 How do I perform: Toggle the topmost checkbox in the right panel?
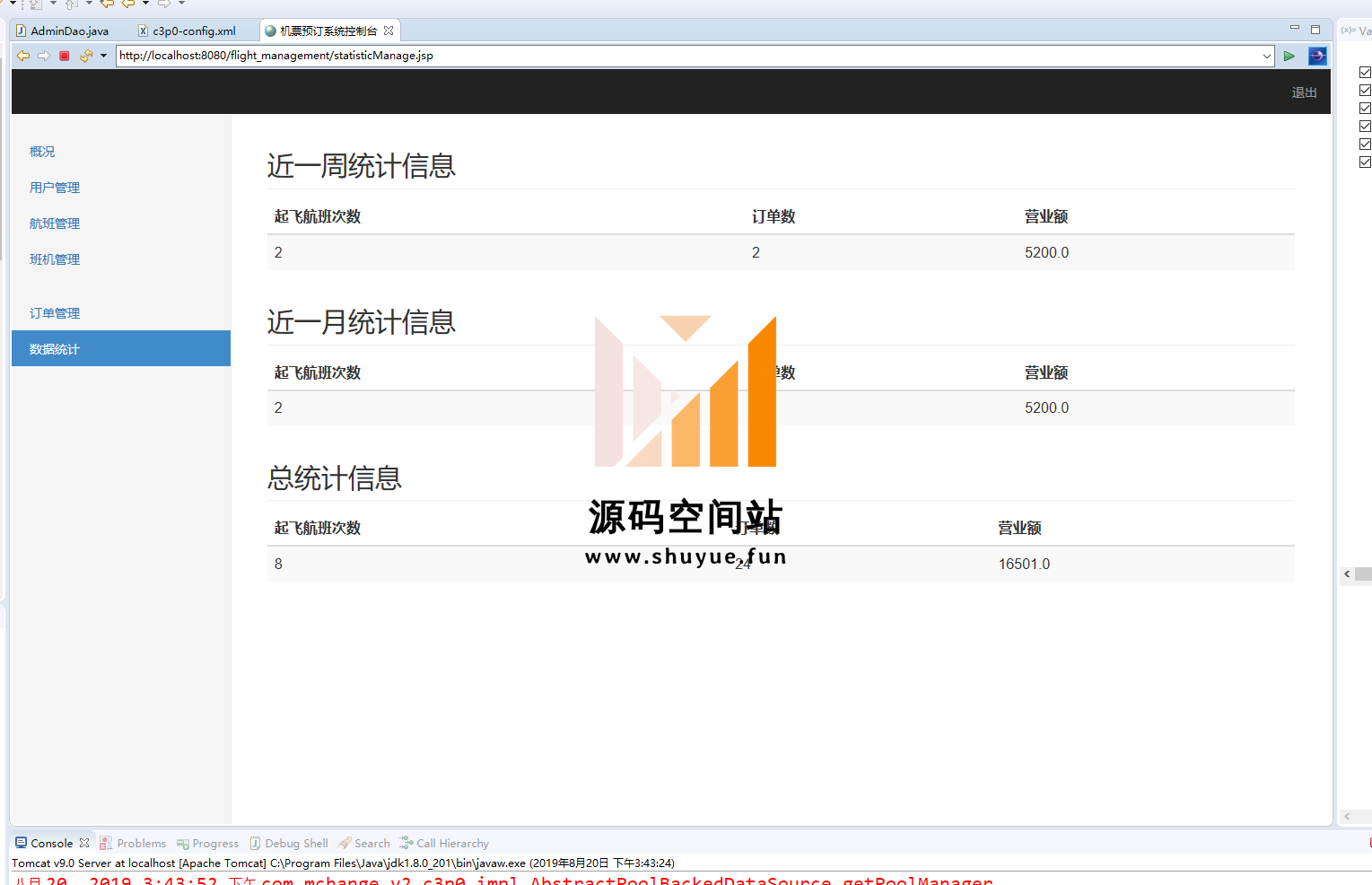tap(1365, 72)
